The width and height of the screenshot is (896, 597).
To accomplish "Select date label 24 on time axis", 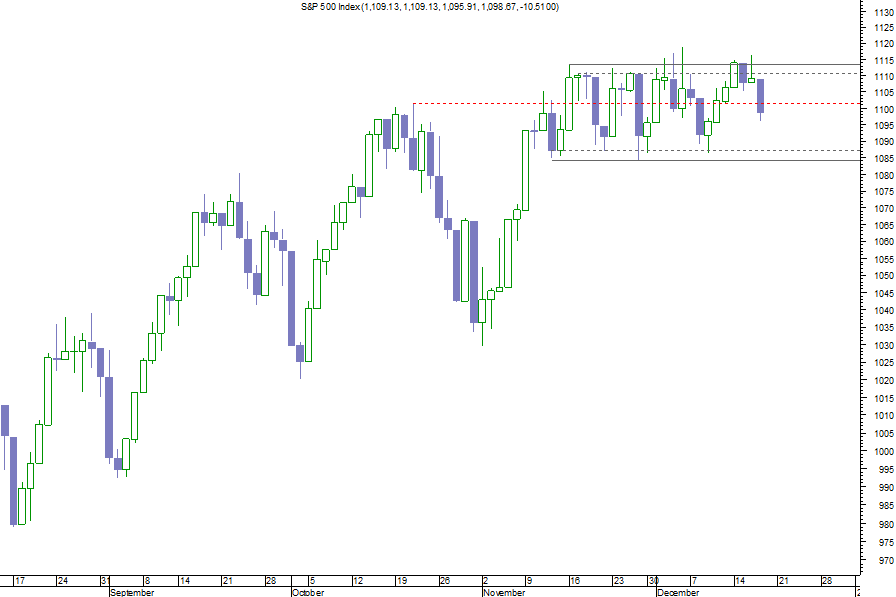I will [x=63, y=580].
